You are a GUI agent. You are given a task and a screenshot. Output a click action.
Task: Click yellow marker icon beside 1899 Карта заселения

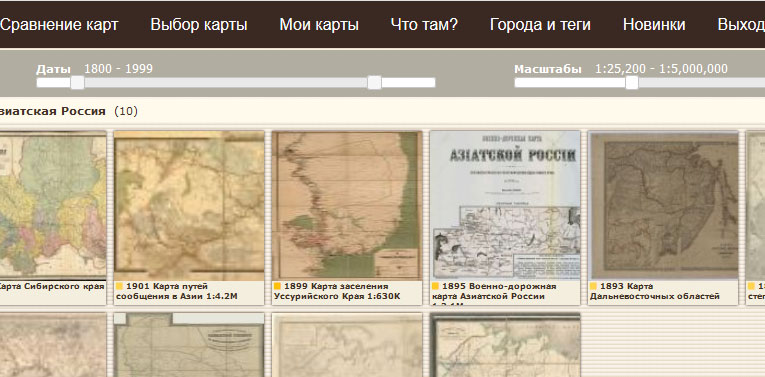[x=277, y=286]
